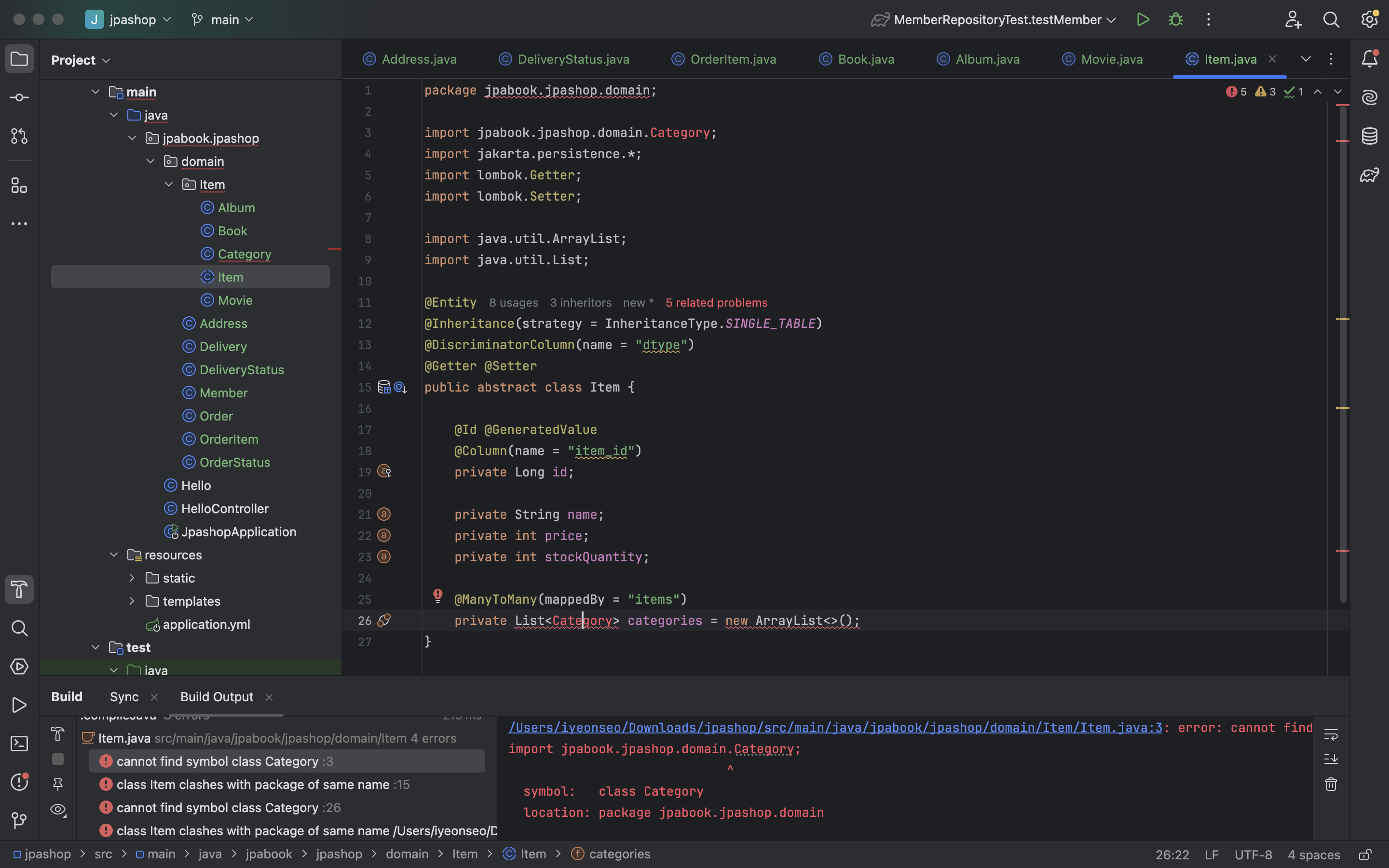Switch to Book.java tab
Screen dimensions: 1389x868
click(x=857, y=59)
